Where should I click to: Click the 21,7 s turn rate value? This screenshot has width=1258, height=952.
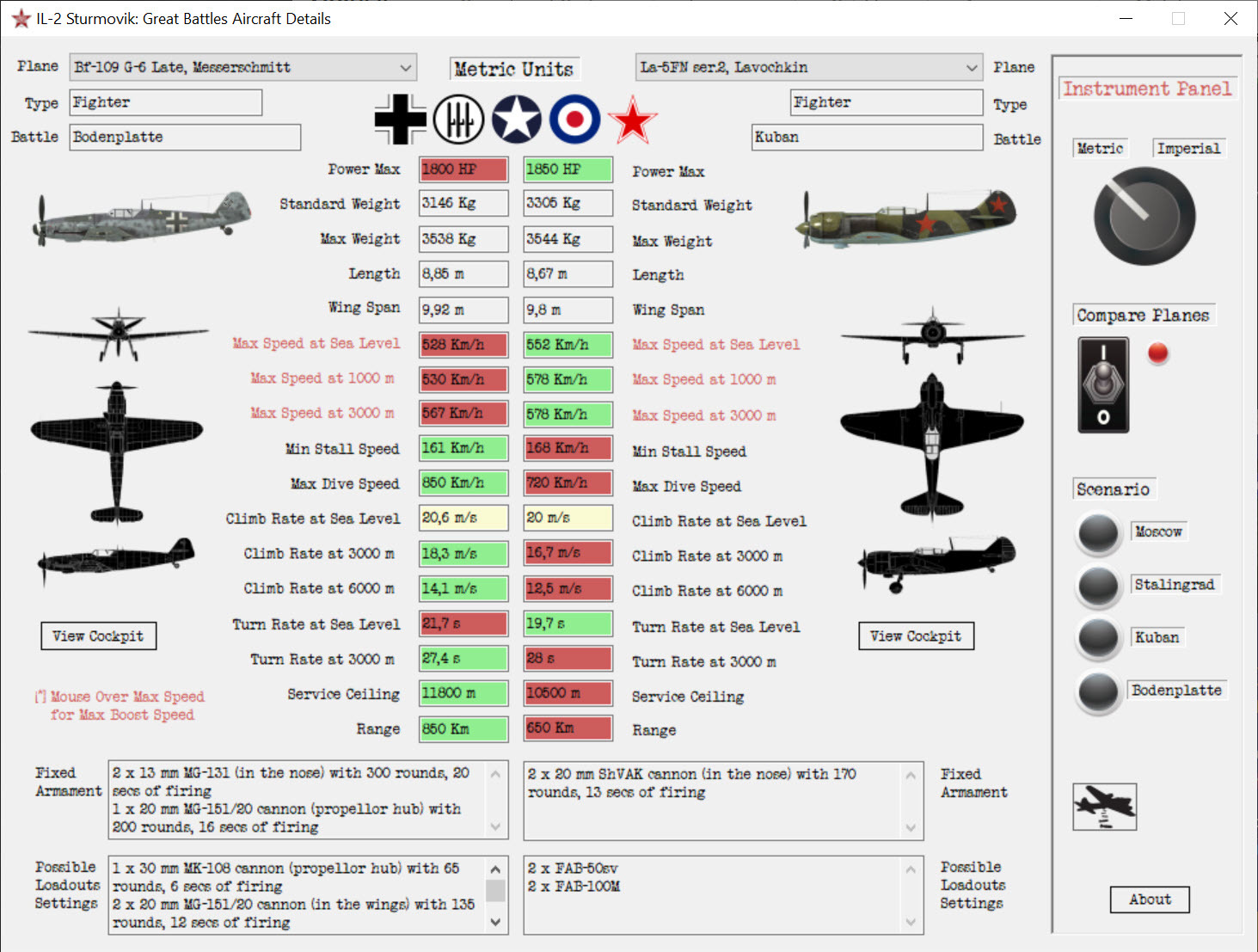pyautogui.click(x=464, y=623)
